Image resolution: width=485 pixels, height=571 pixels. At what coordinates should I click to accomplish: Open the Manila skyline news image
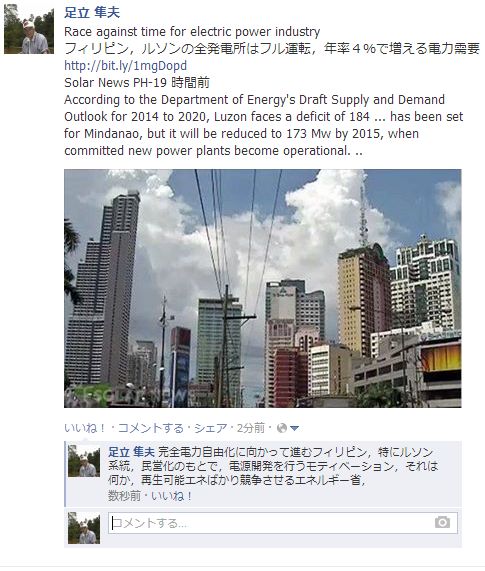coord(263,288)
